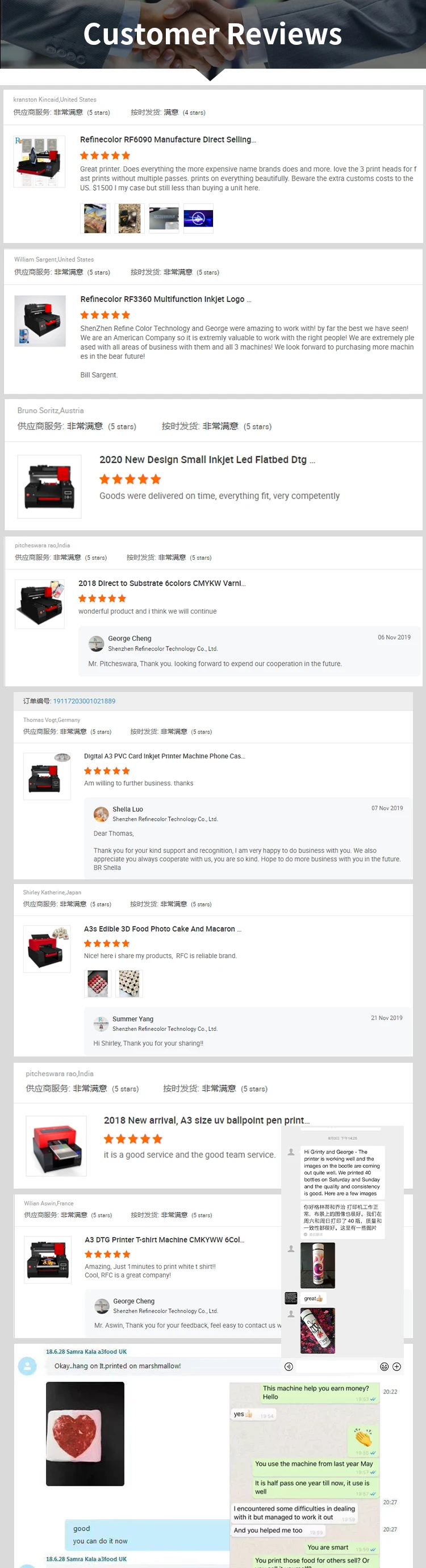Open the RF3360 printer product image
The width and height of the screenshot is (426, 1568).
pos(40,321)
